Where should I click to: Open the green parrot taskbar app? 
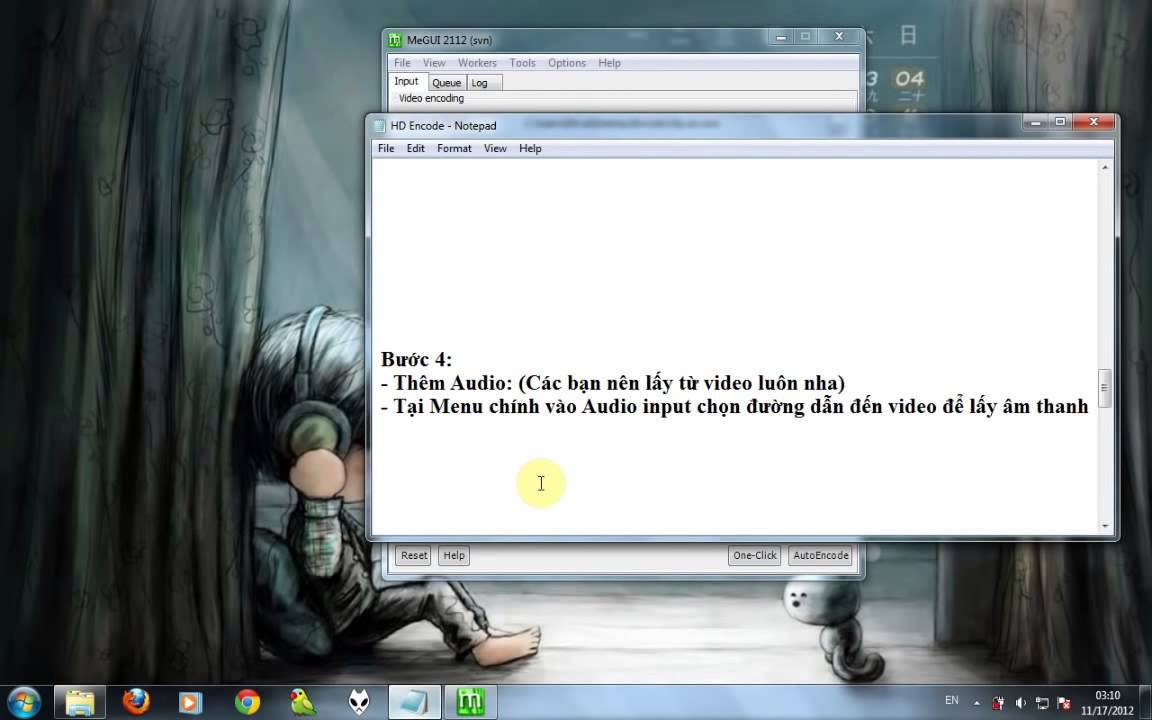click(x=303, y=702)
